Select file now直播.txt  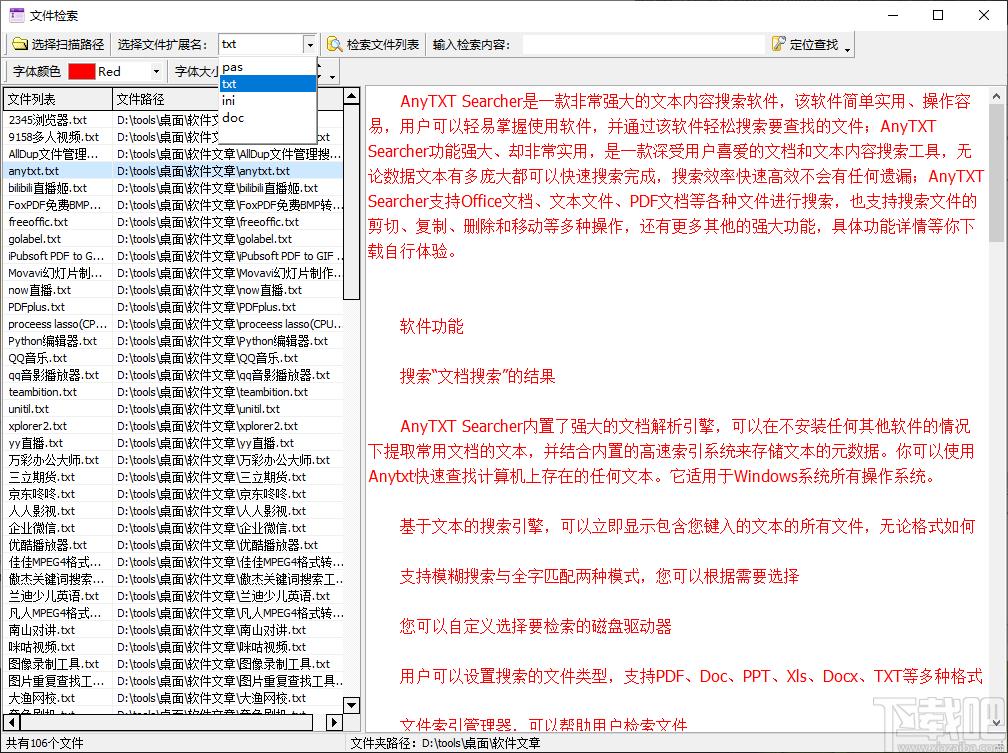click(39, 290)
